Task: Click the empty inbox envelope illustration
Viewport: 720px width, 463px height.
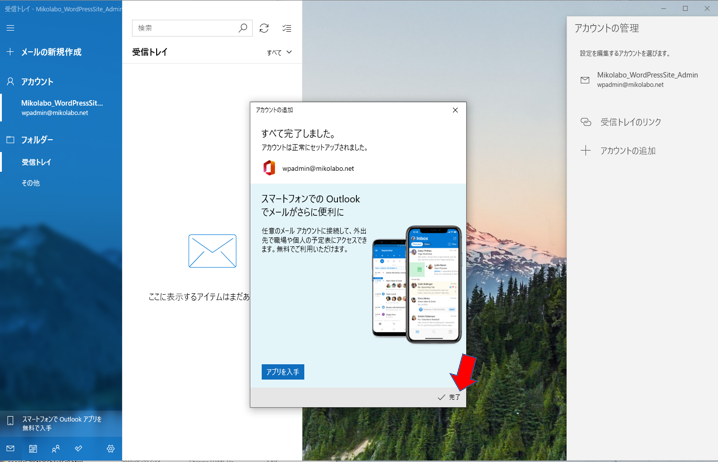Action: coord(212,251)
